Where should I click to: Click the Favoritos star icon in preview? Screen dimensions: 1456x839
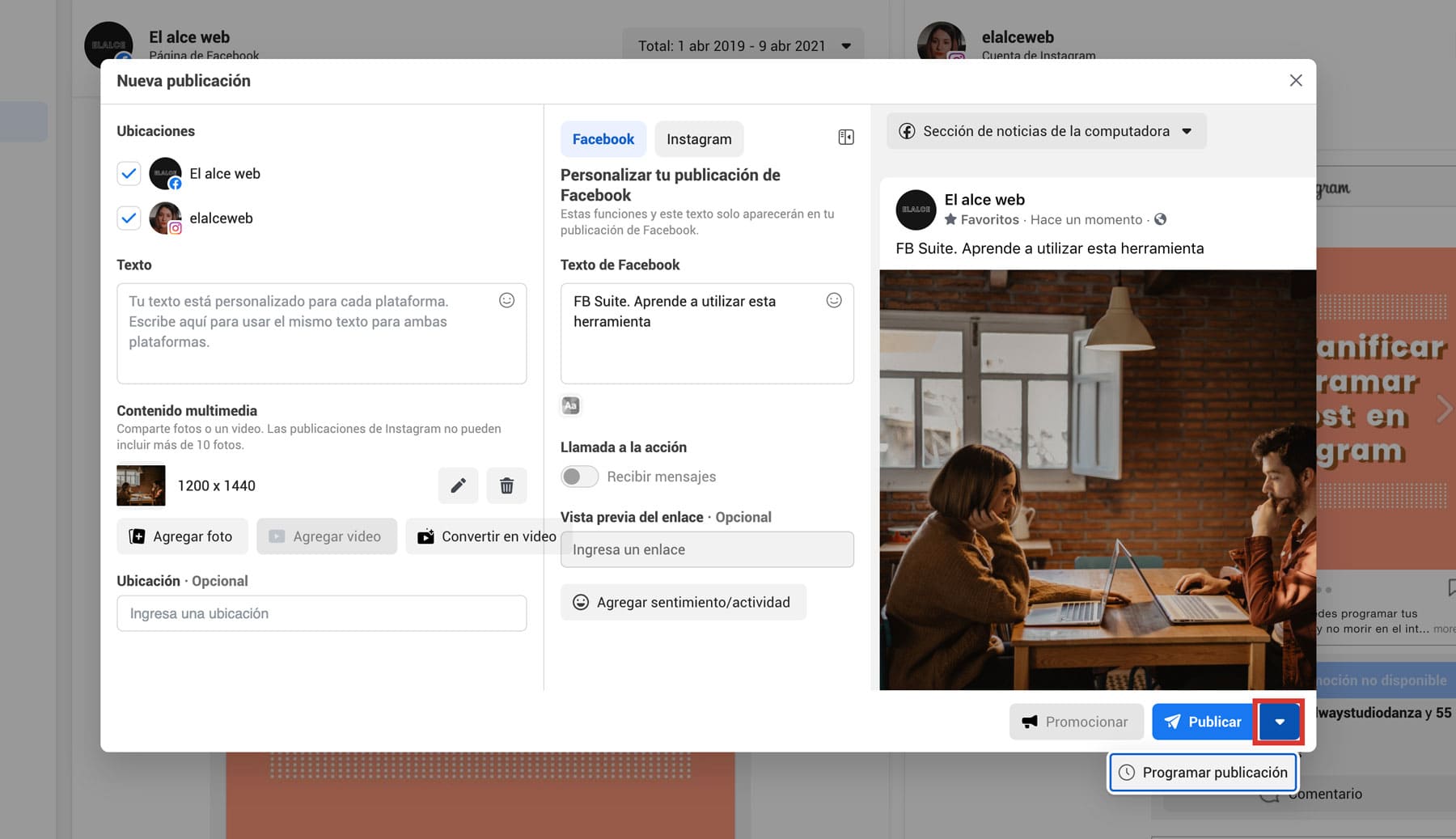[950, 219]
